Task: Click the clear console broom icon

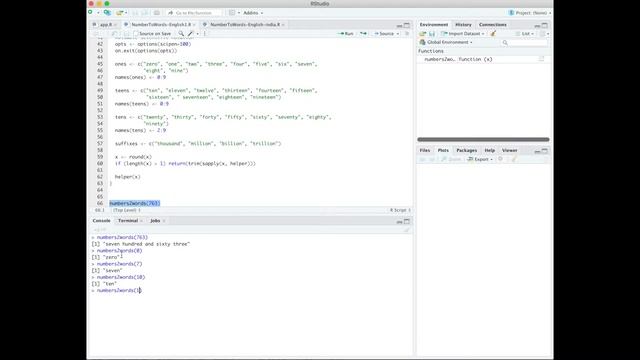Action: point(407,230)
